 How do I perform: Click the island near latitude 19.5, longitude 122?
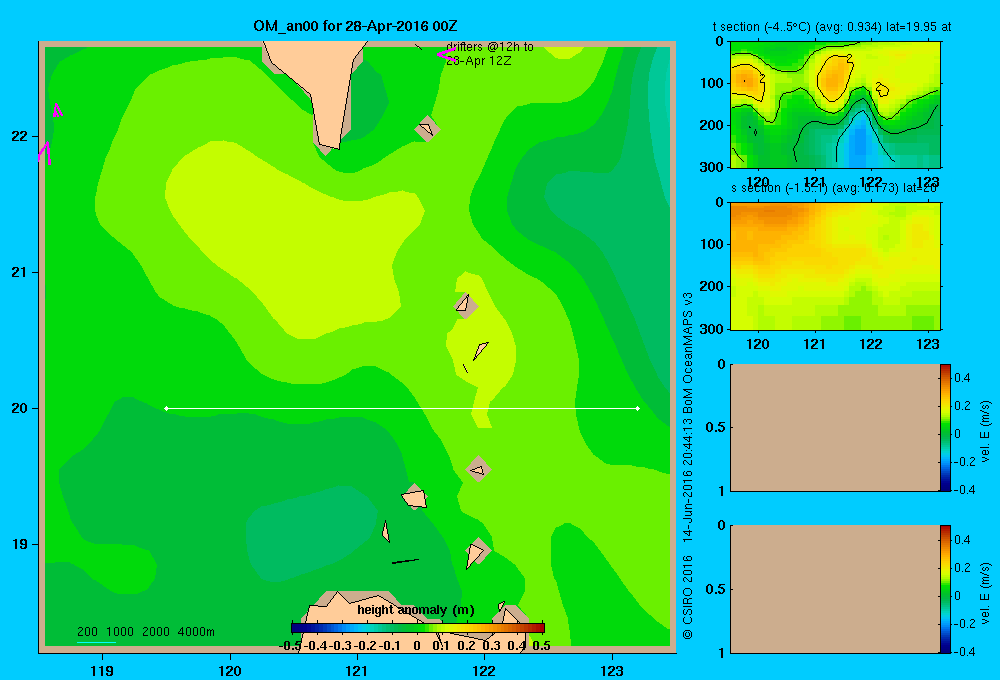tap(478, 469)
